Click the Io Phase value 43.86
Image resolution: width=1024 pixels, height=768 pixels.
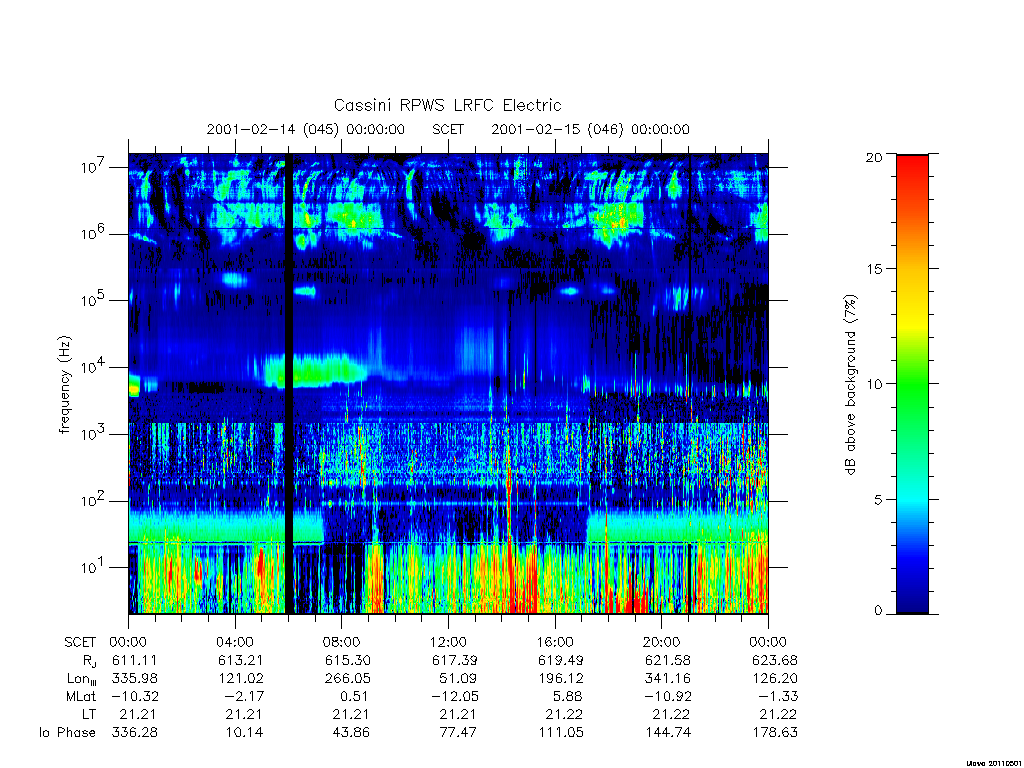pyautogui.click(x=351, y=733)
